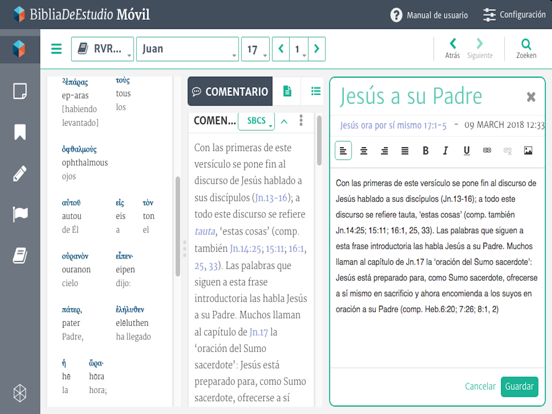The width and height of the screenshot is (552, 414).
Task: Select the COMENTARIO tab
Action: tap(230, 91)
